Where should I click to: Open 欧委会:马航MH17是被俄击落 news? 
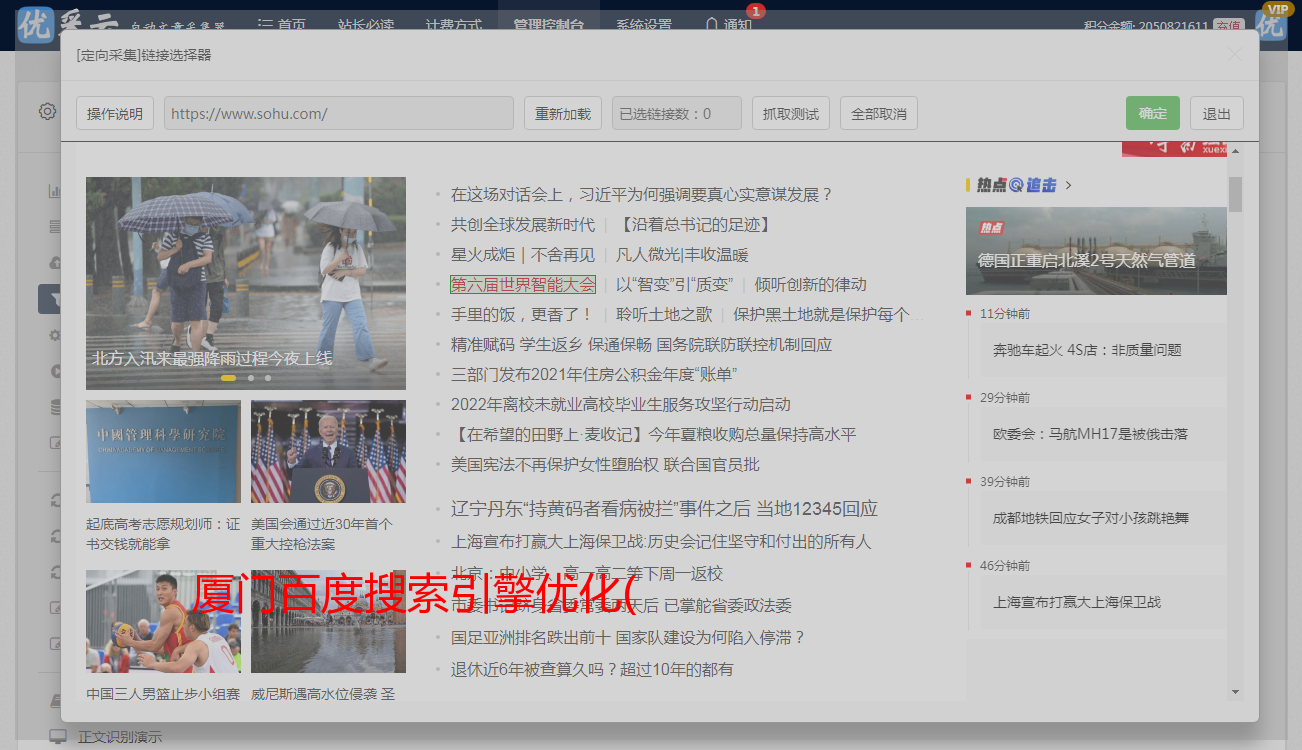1090,434
